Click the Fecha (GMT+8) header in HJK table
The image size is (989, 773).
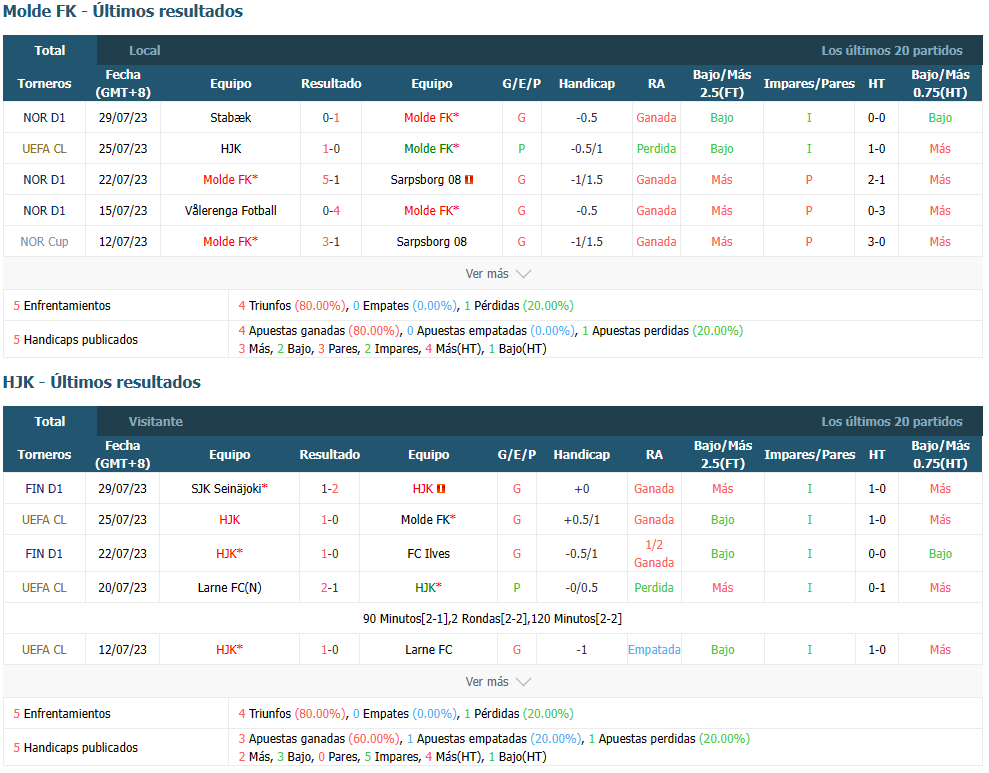122,454
